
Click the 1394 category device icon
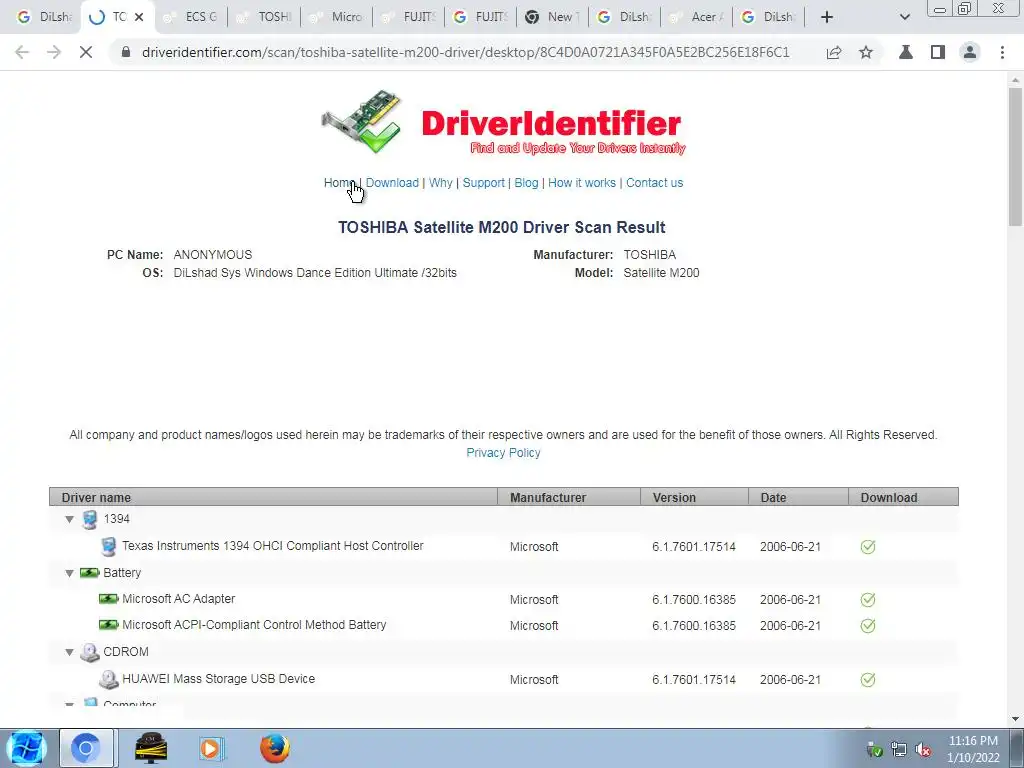pyautogui.click(x=90, y=519)
